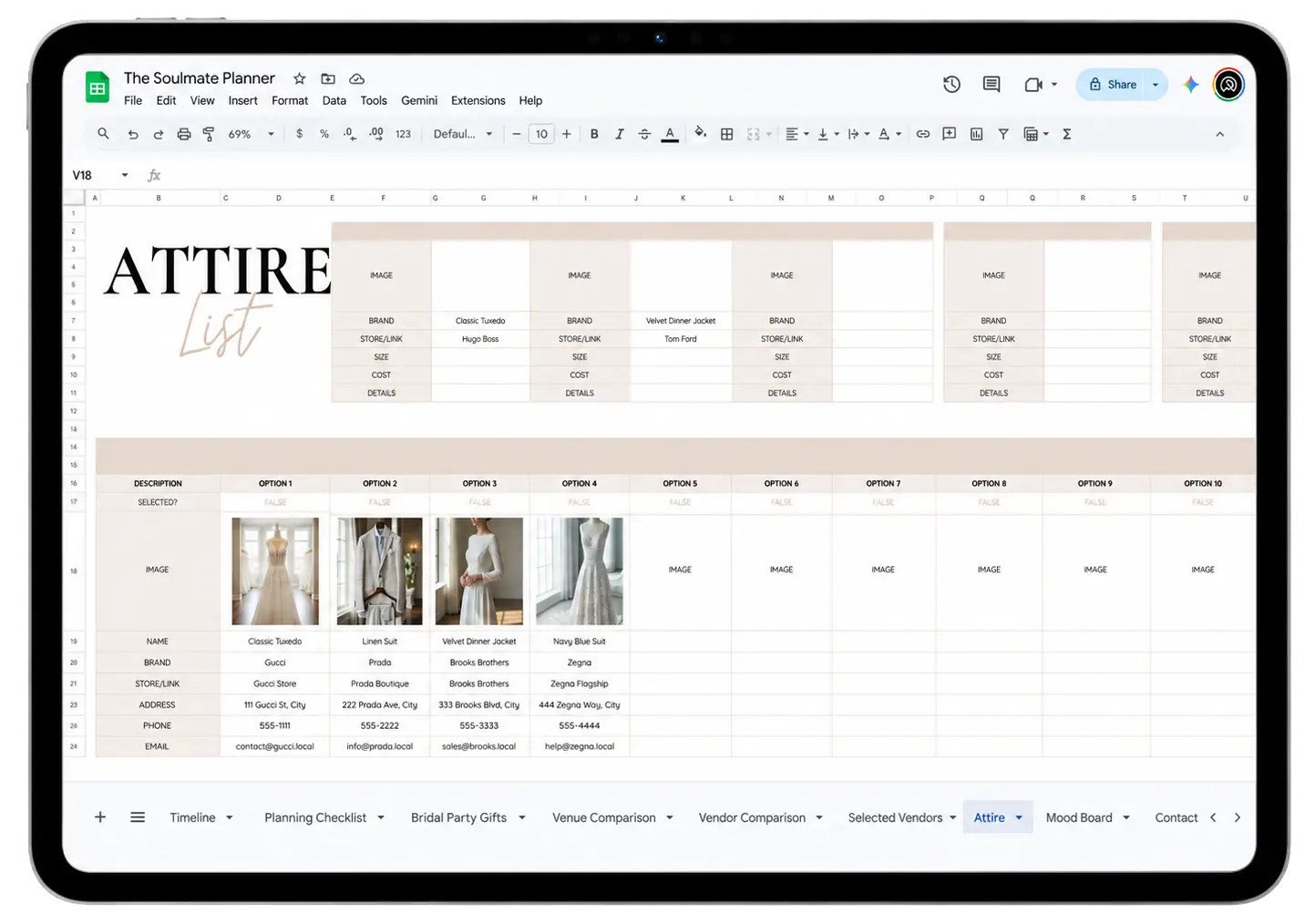
Task: Print the spreadsheet
Action: (x=183, y=134)
